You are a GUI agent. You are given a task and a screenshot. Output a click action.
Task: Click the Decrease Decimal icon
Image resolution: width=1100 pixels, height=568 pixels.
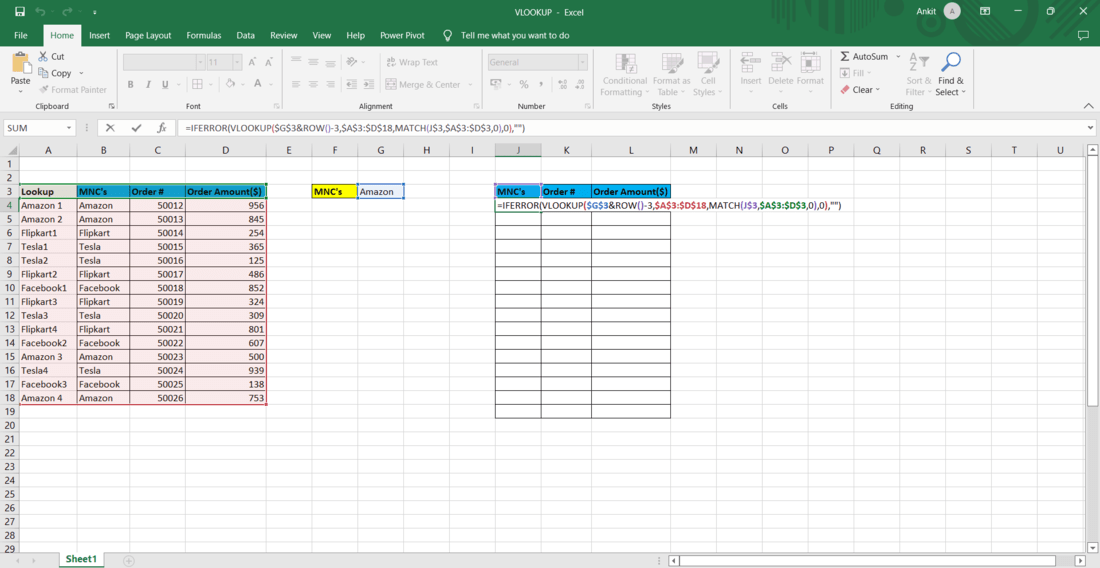point(579,84)
